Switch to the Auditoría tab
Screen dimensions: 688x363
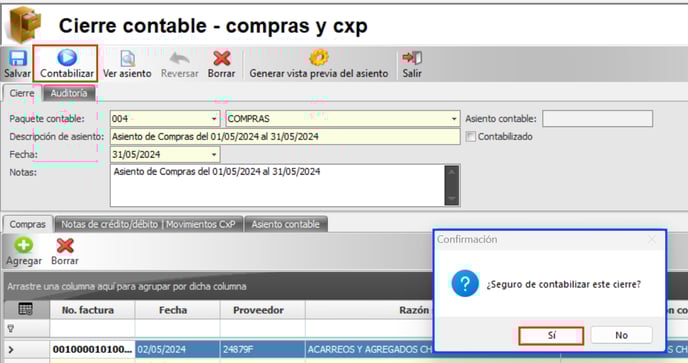69,93
